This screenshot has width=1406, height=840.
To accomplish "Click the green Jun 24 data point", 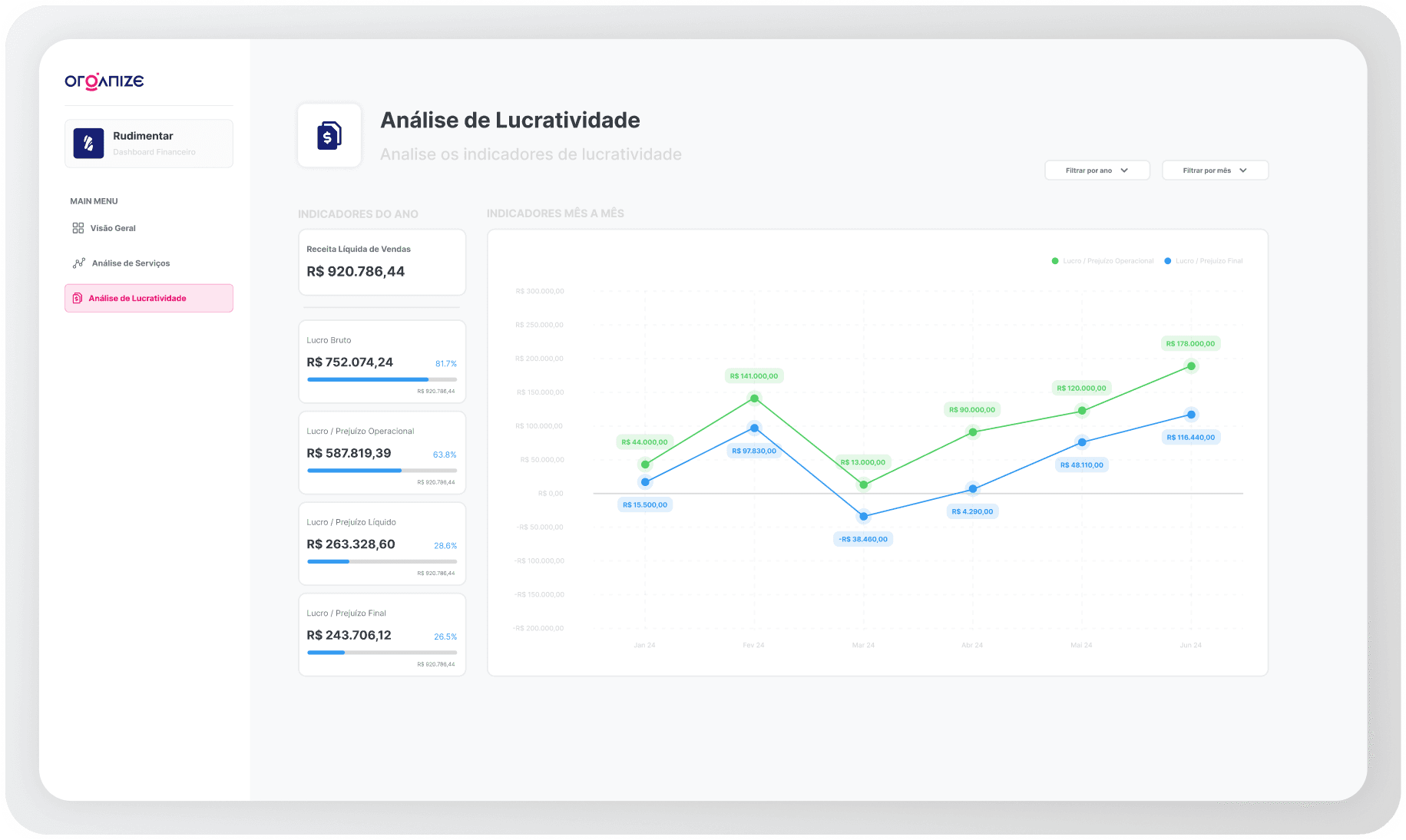I will click(1191, 366).
